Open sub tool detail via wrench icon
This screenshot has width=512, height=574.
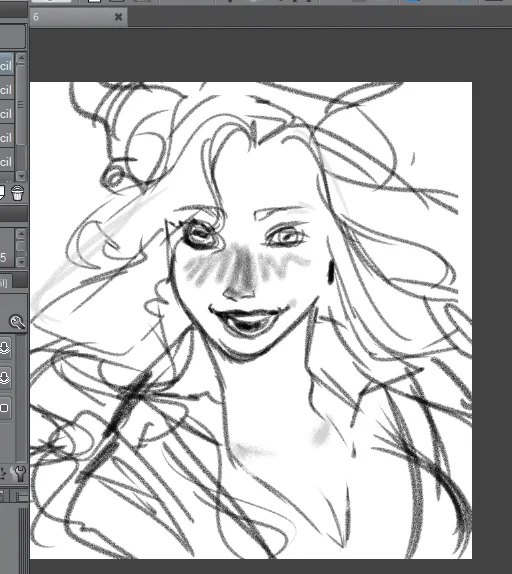(19, 473)
